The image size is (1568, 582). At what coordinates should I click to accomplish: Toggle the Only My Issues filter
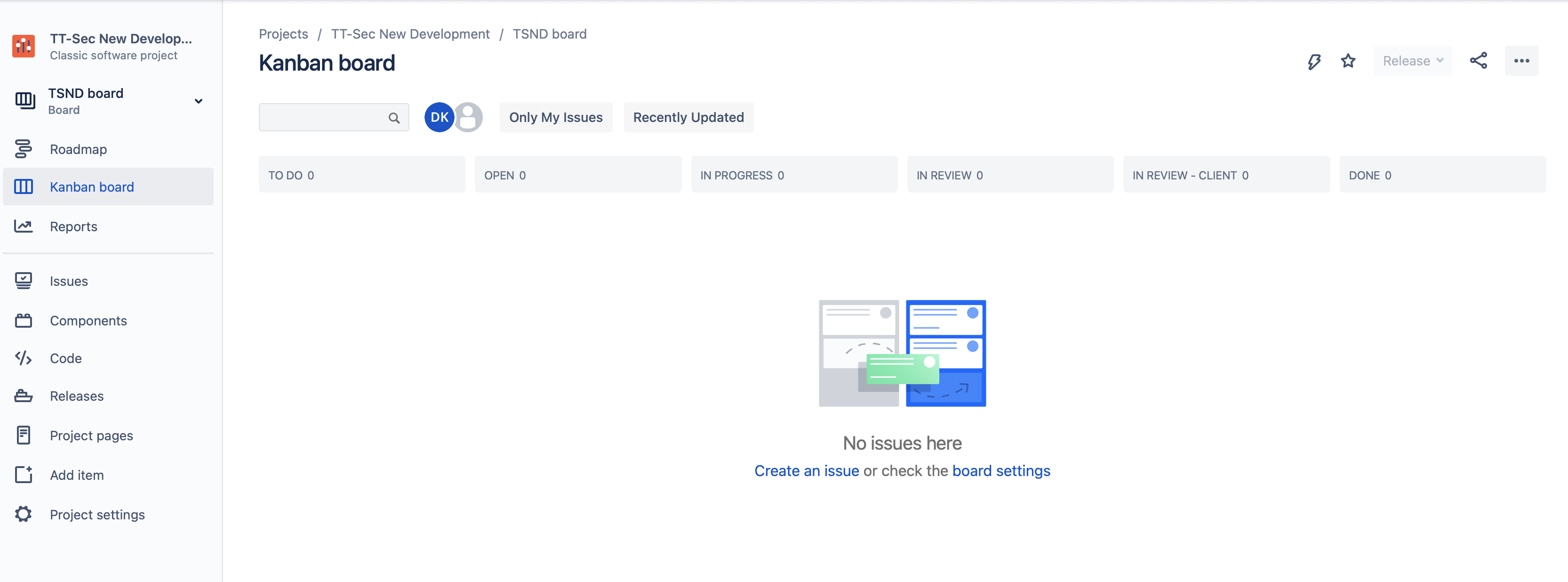[x=556, y=117]
